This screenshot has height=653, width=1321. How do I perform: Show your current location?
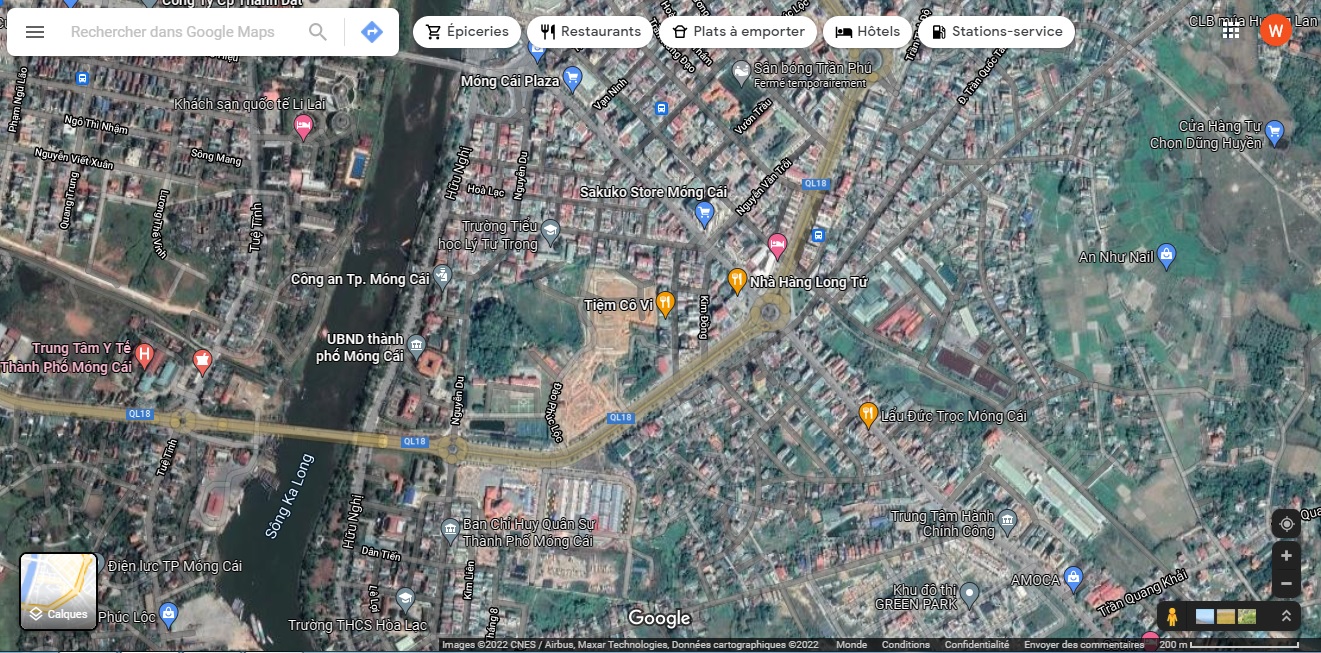(1286, 524)
